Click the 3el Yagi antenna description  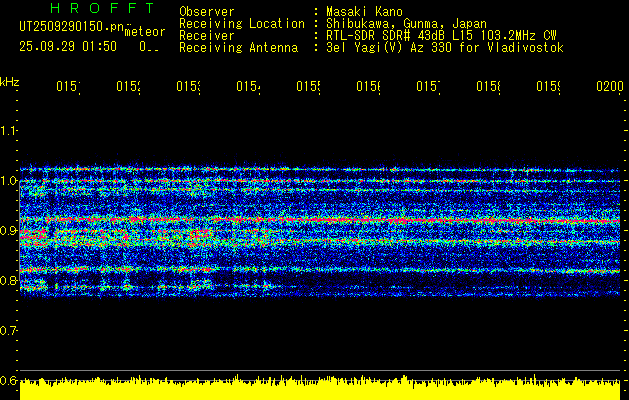click(445, 48)
